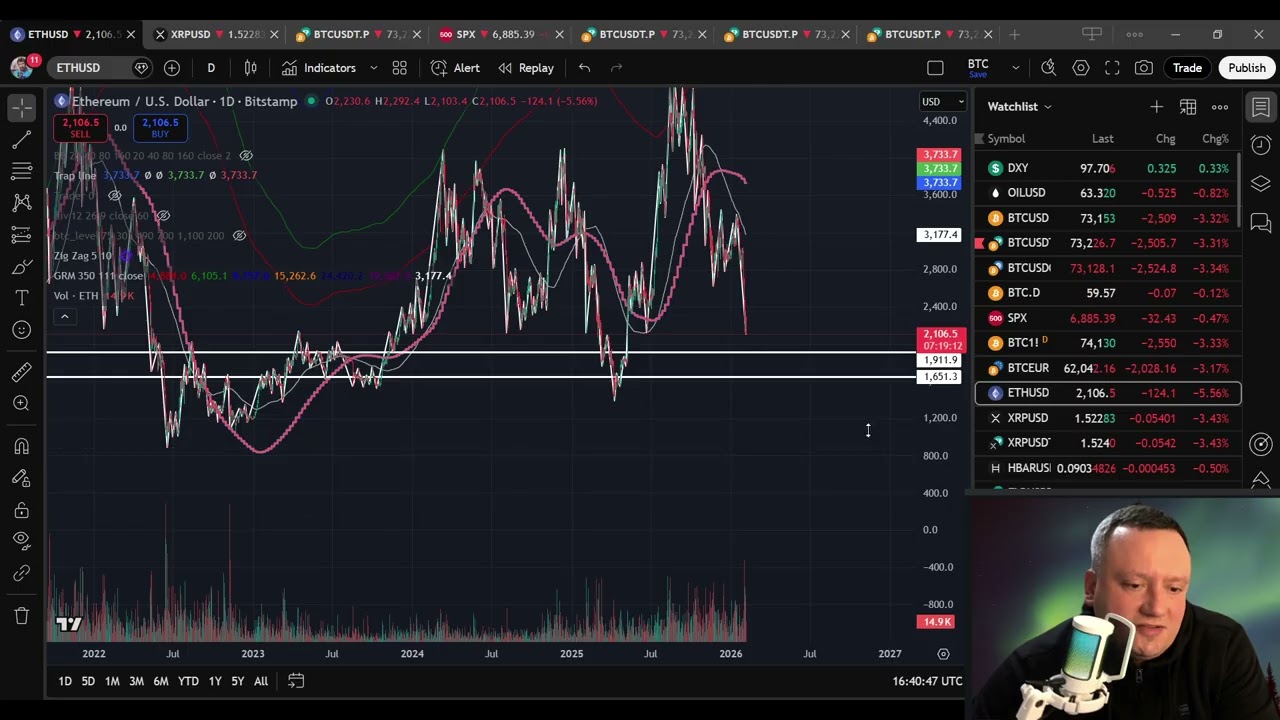This screenshot has width=1280, height=720.
Task: Expand the manage layouts dropdown arrow
Action: pyautogui.click(x=1015, y=68)
